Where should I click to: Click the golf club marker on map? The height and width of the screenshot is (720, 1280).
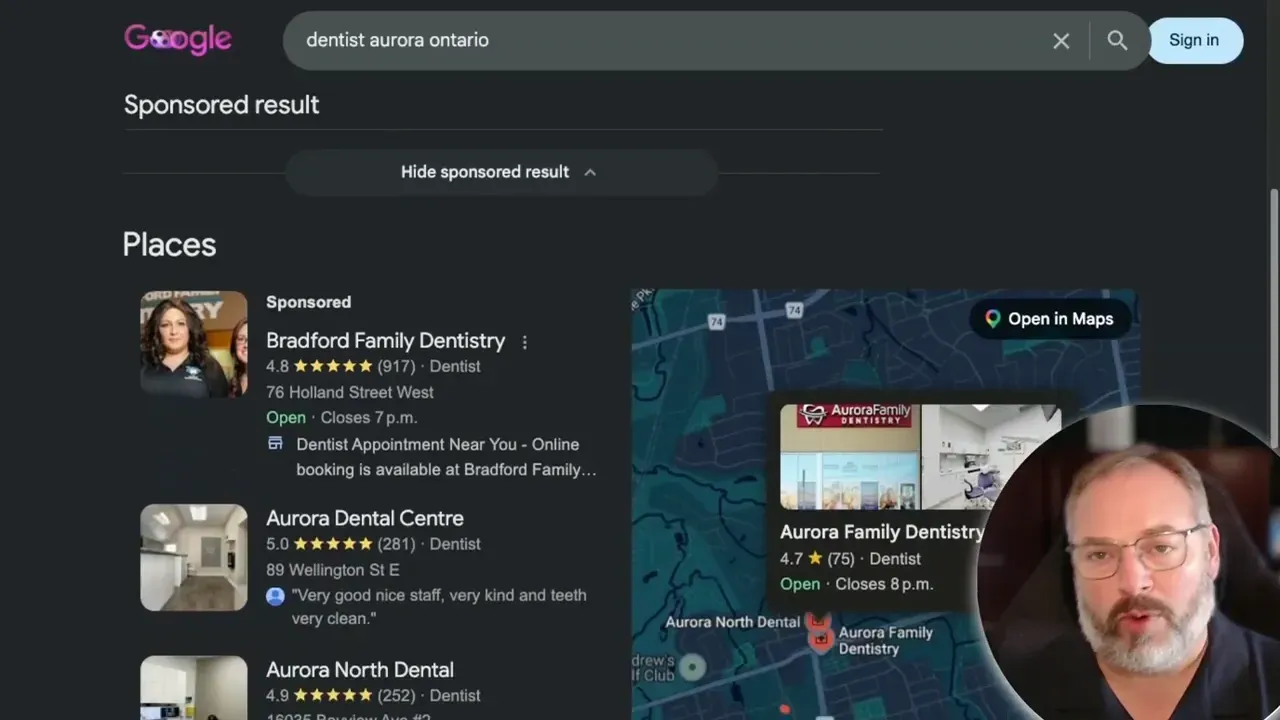(692, 667)
